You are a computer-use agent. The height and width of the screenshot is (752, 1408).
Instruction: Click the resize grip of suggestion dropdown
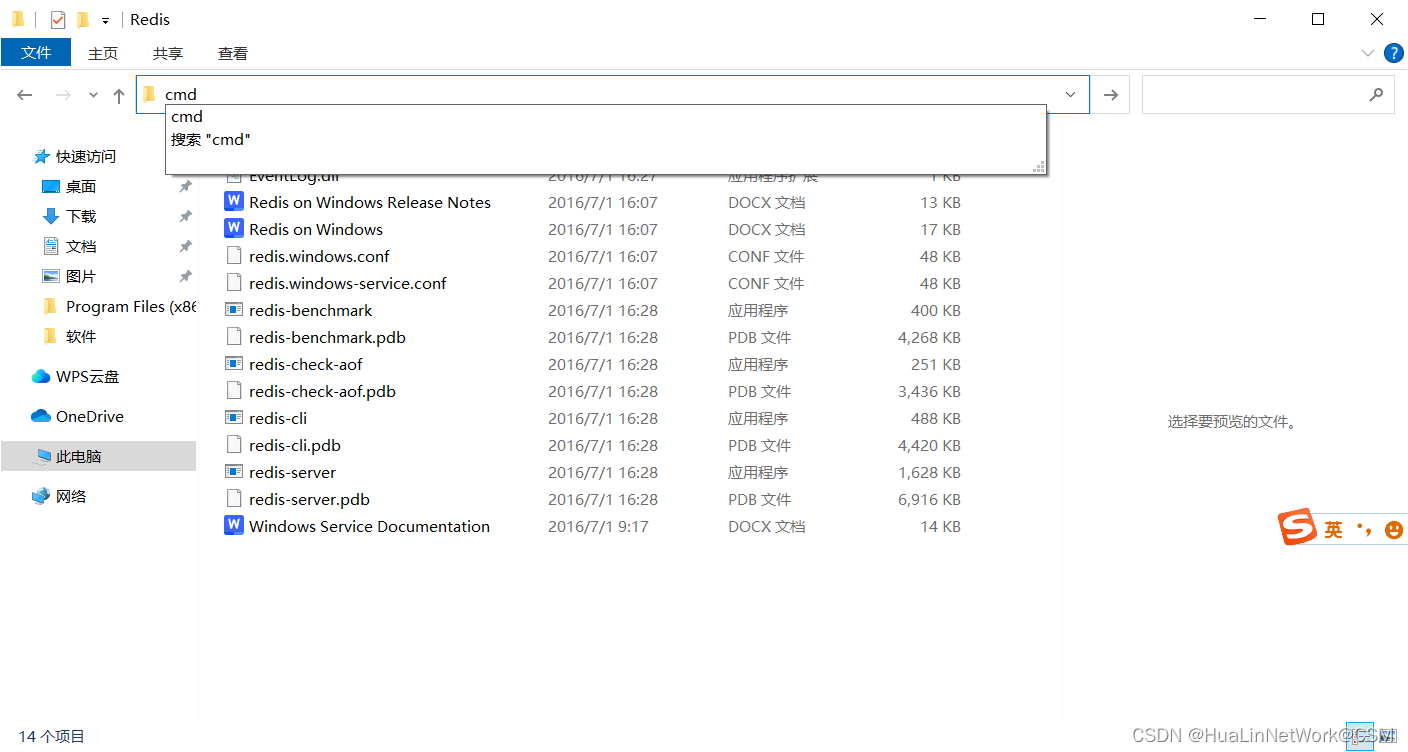[1039, 167]
